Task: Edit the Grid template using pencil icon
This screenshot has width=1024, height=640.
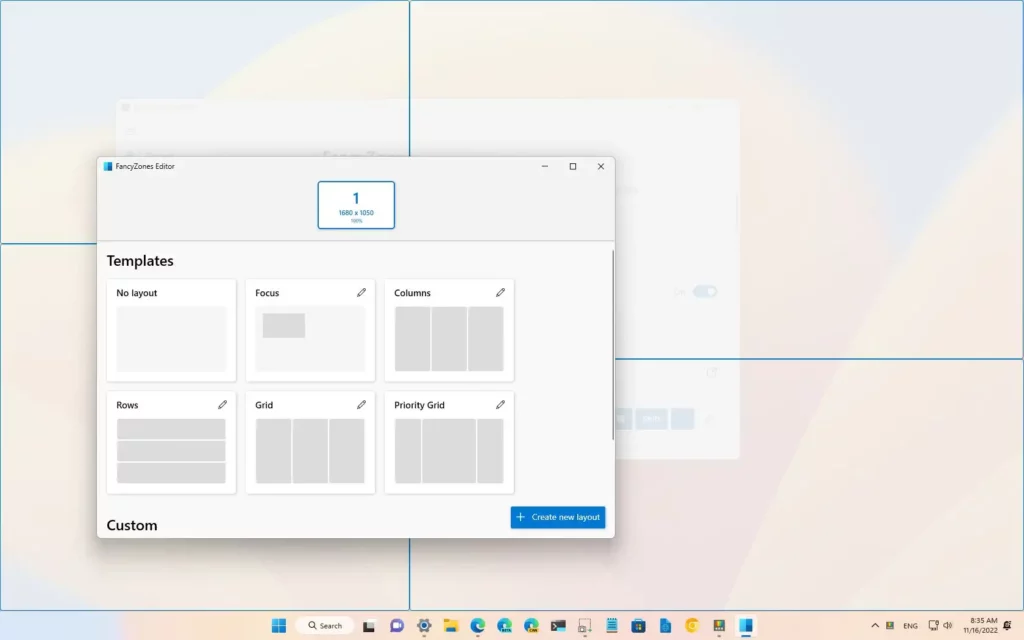Action: click(x=361, y=405)
